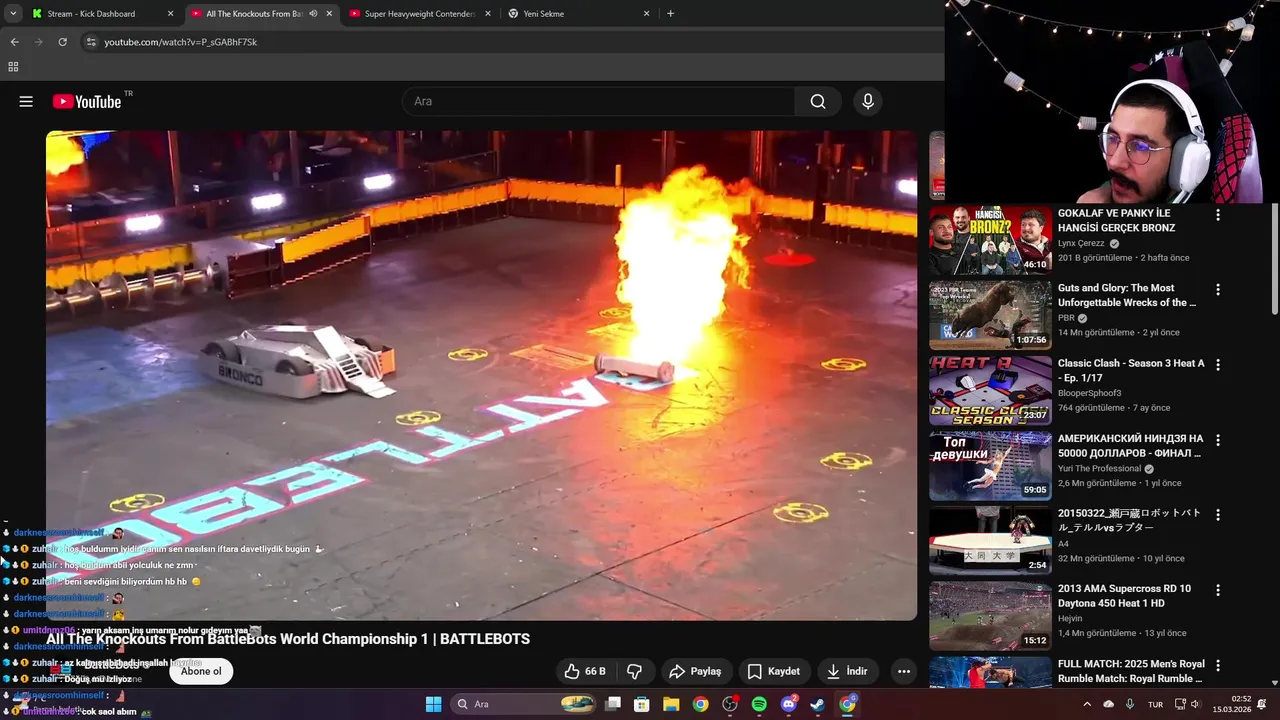Open options for 'FULL MATCH: 2025 Men's Royal' video

pyautogui.click(x=1217, y=665)
